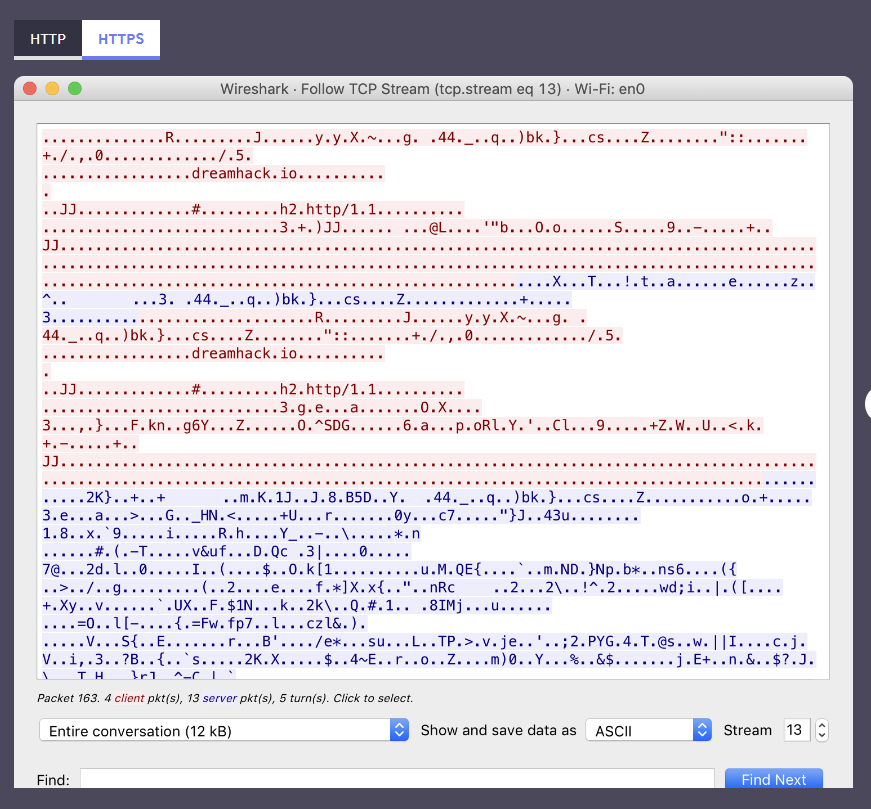Select the HTTPS tab
Viewport: 871px width, 809px height.
point(121,39)
